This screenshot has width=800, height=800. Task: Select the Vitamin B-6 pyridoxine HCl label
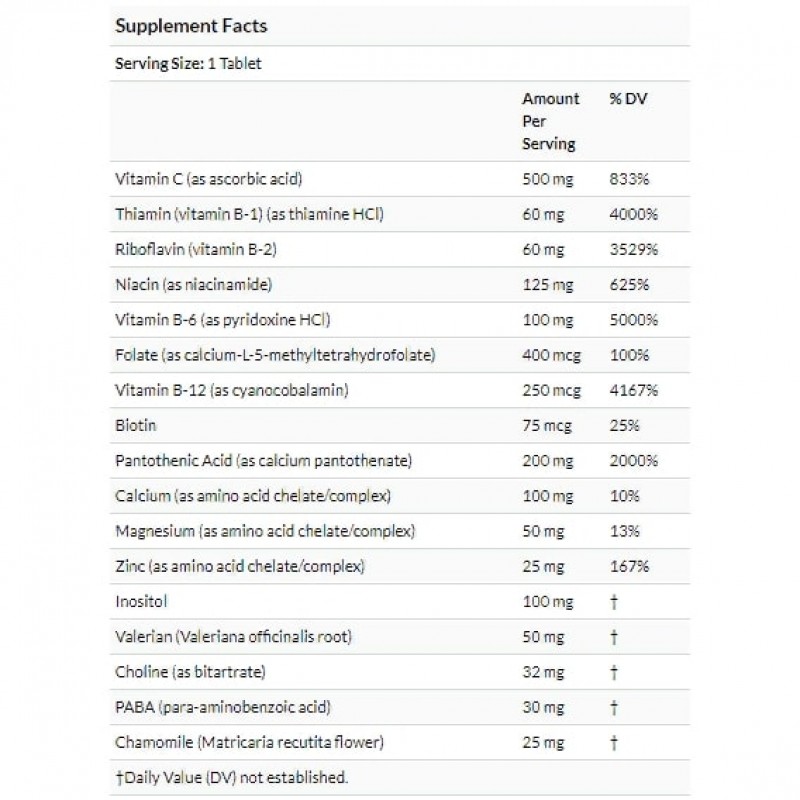[224, 320]
